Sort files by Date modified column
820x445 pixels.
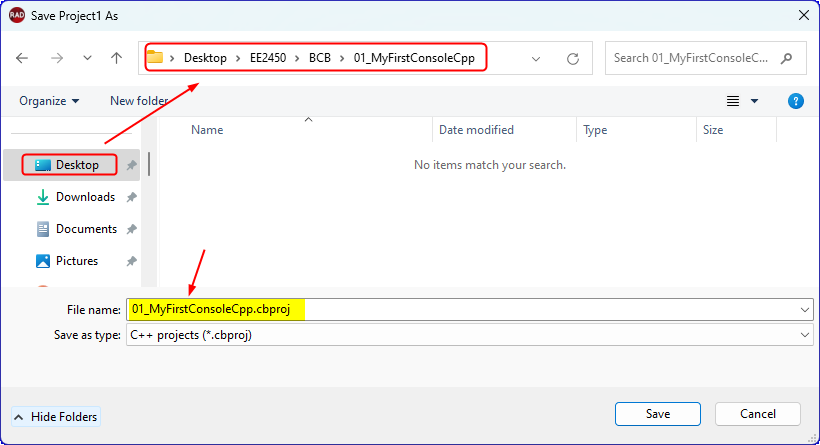tap(476, 130)
